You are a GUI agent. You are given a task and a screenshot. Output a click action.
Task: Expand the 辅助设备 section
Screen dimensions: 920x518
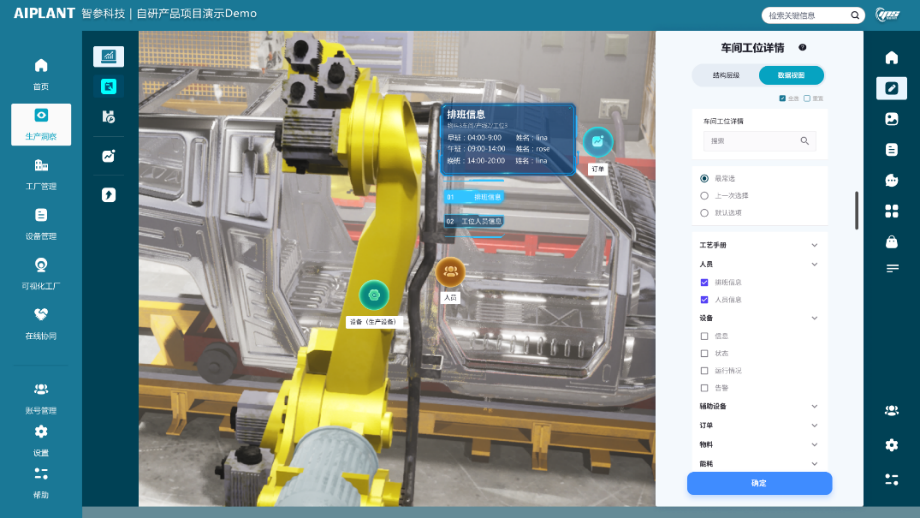pyautogui.click(x=814, y=406)
